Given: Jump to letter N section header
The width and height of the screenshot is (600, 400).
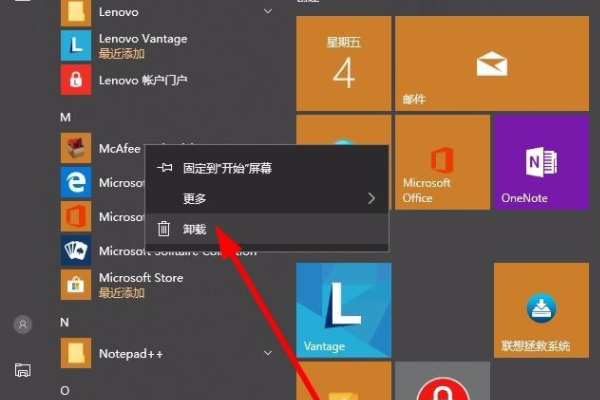Looking at the screenshot, I should point(65,322).
